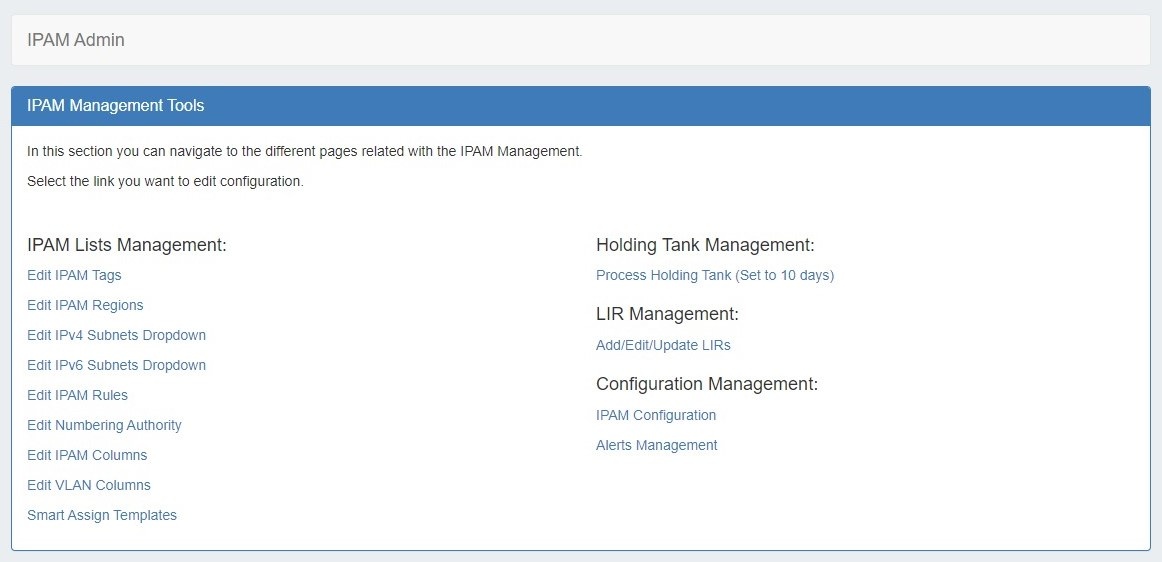Image resolution: width=1162 pixels, height=562 pixels.
Task: Open Edit IPv4 Subnets Dropdown page
Action: [116, 335]
